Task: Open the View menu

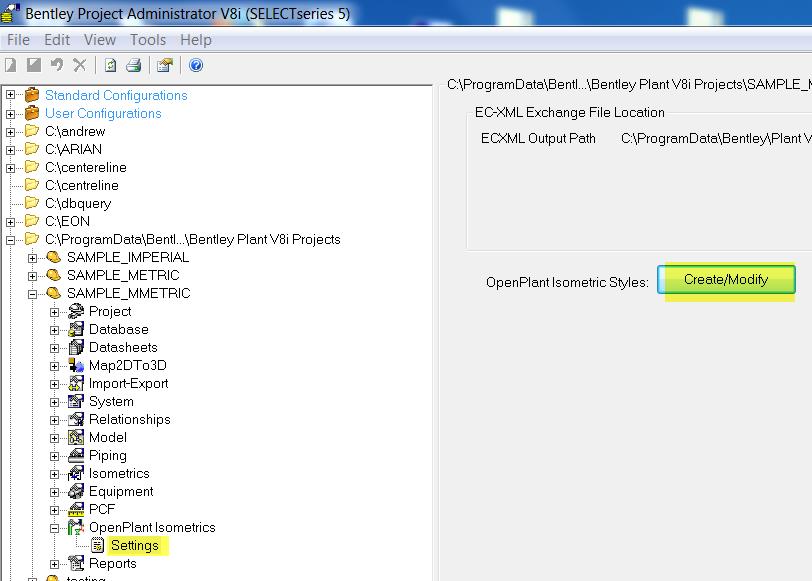Action: pos(100,40)
